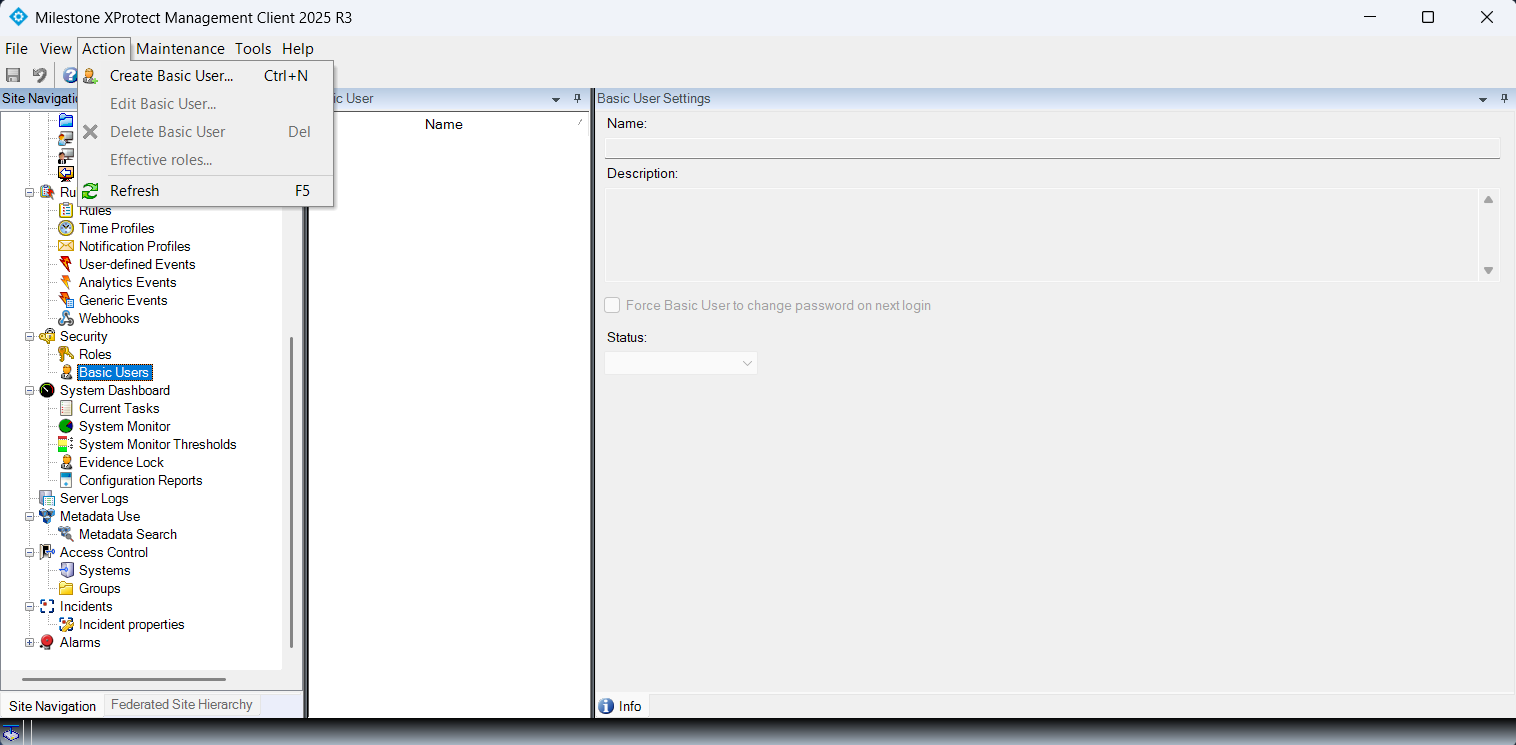The image size is (1516, 745).
Task: Click the Server Logs icon
Action: (x=47, y=498)
